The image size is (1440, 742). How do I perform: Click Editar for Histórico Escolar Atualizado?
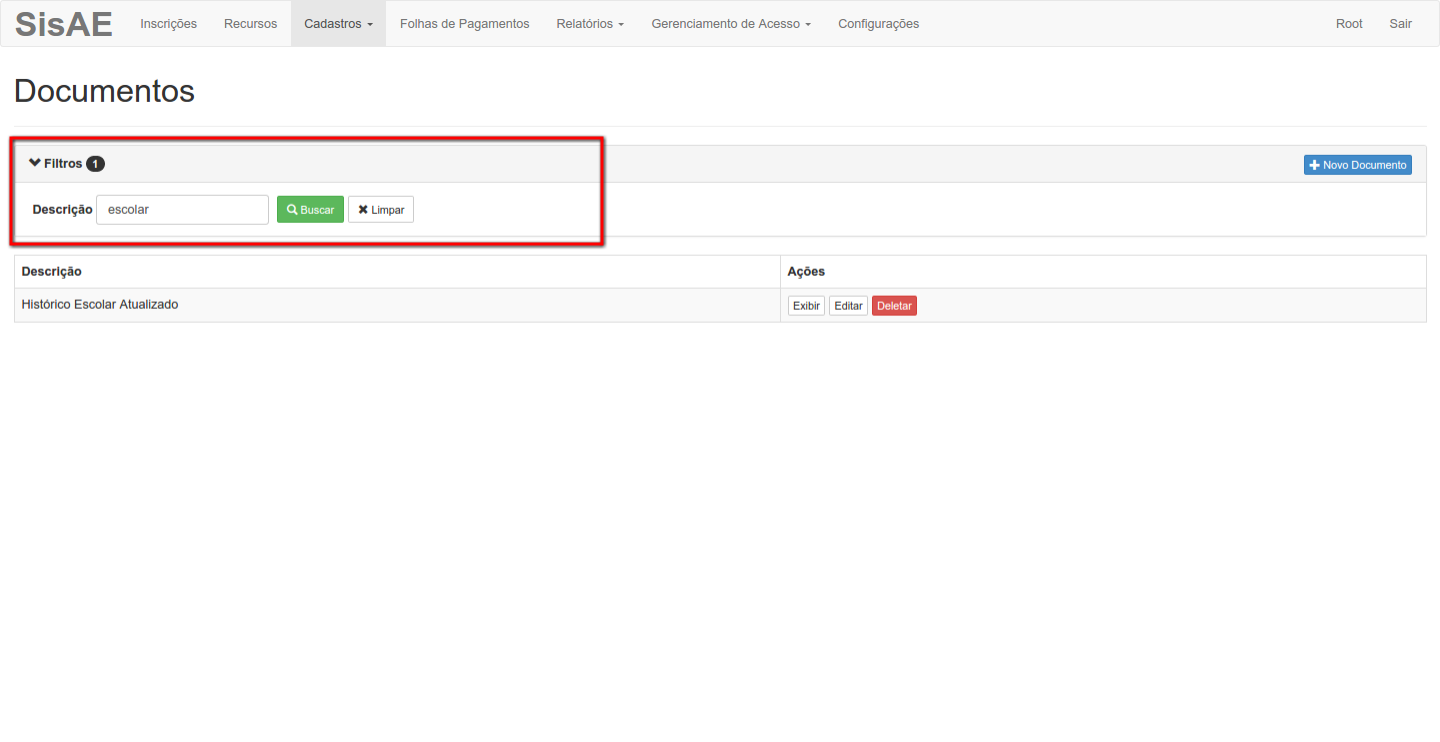(848, 306)
